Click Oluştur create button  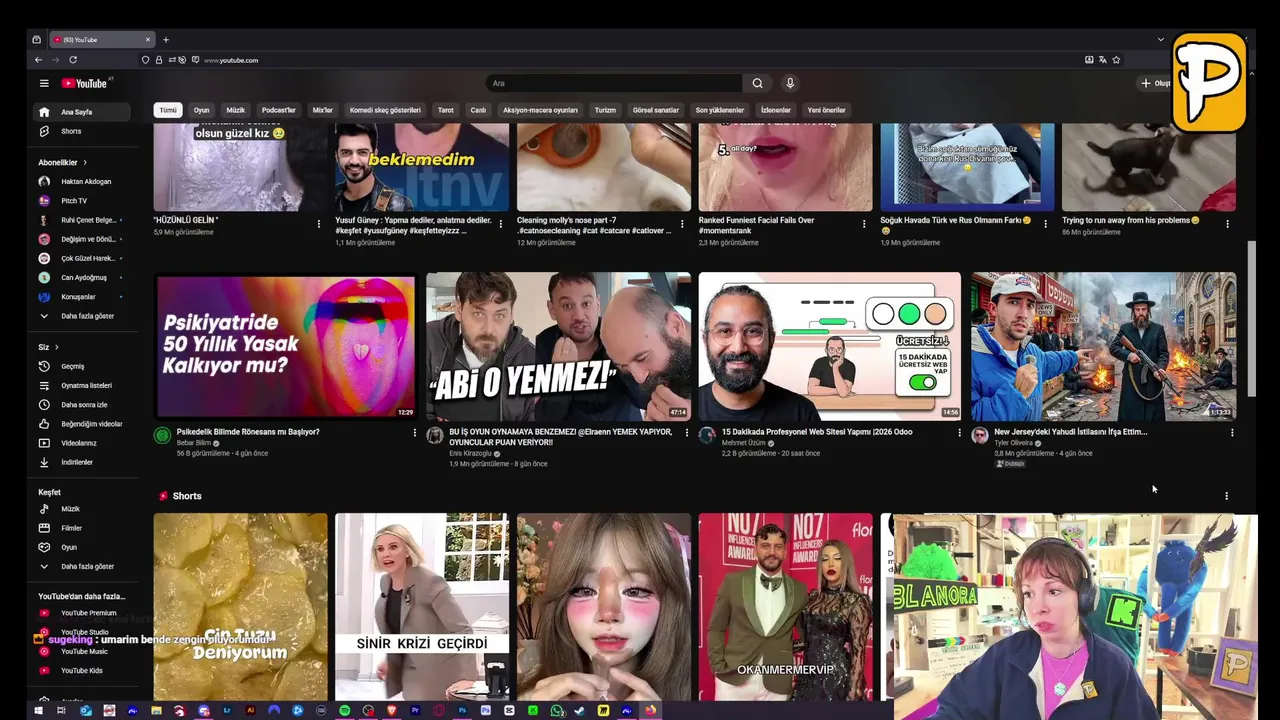coord(1156,83)
